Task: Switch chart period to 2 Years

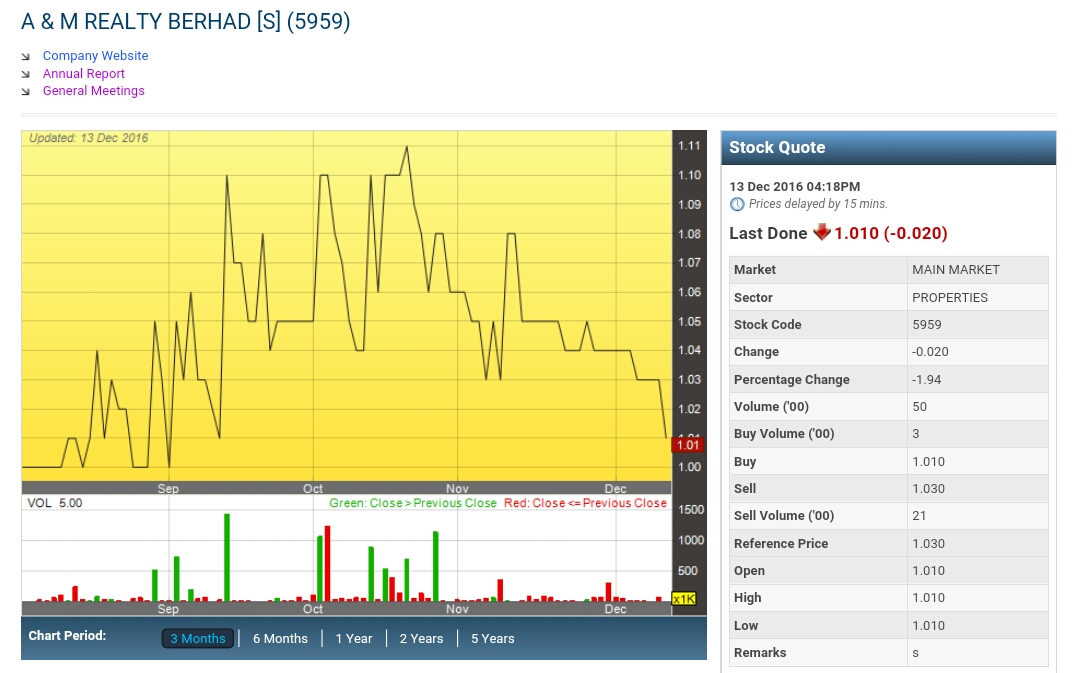Action: click(422, 638)
